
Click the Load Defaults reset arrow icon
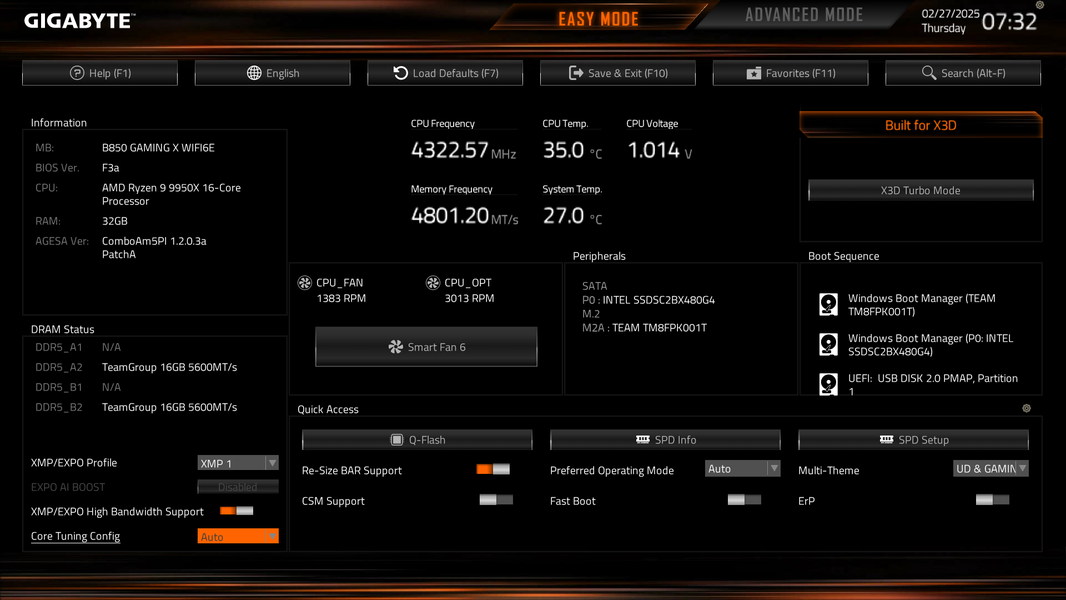pyautogui.click(x=400, y=73)
